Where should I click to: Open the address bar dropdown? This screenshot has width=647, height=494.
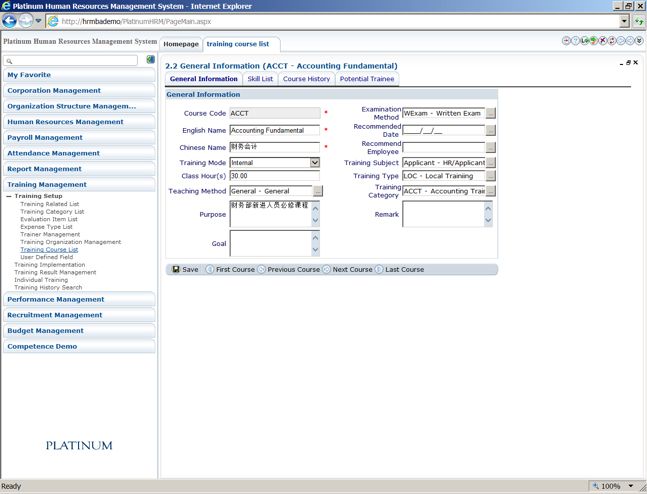click(x=624, y=21)
